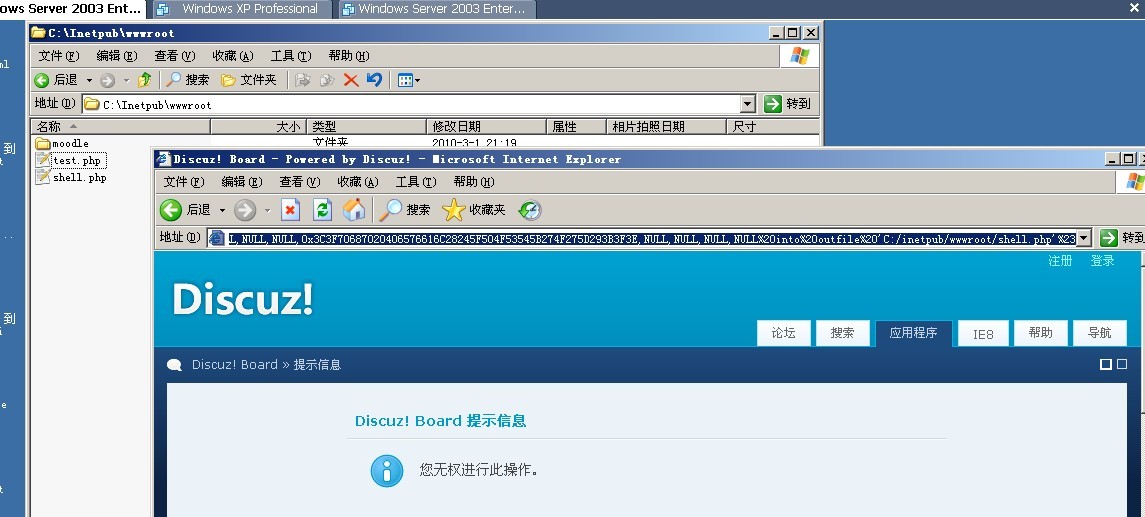The image size is (1145, 517).
Task: Click the IE Stop icon
Action: pyautogui.click(x=291, y=210)
